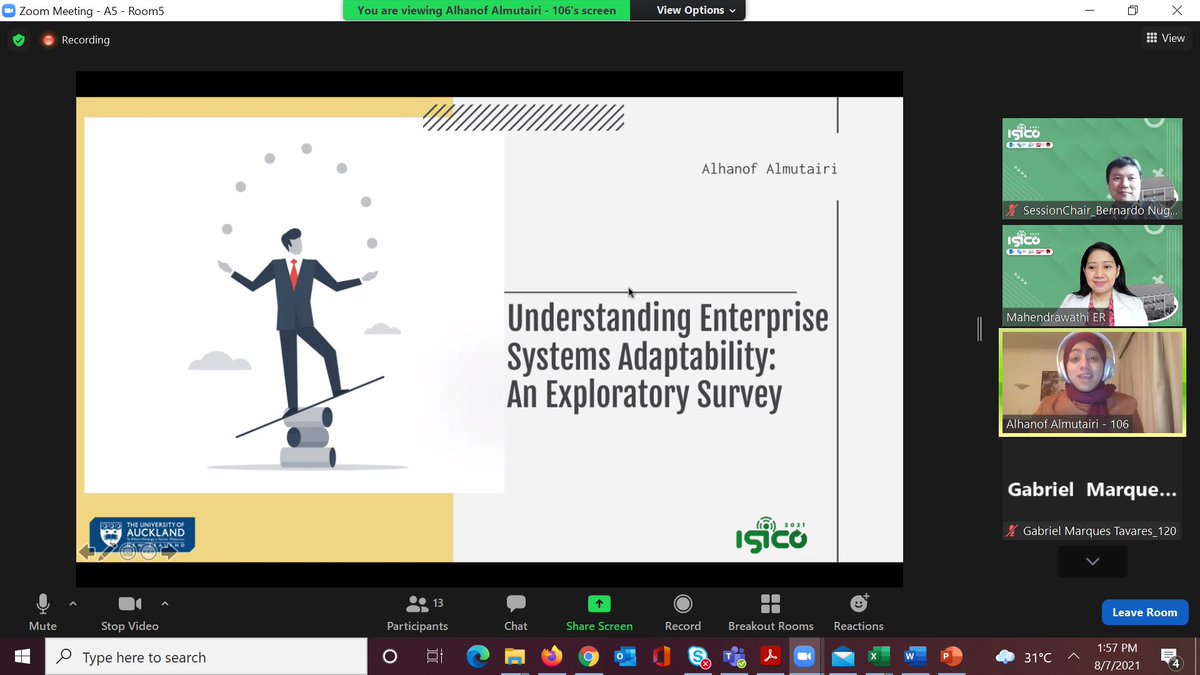Screen dimensions: 1200x675
Task: Open Adobe Acrobat from taskbar
Action: coord(770,657)
